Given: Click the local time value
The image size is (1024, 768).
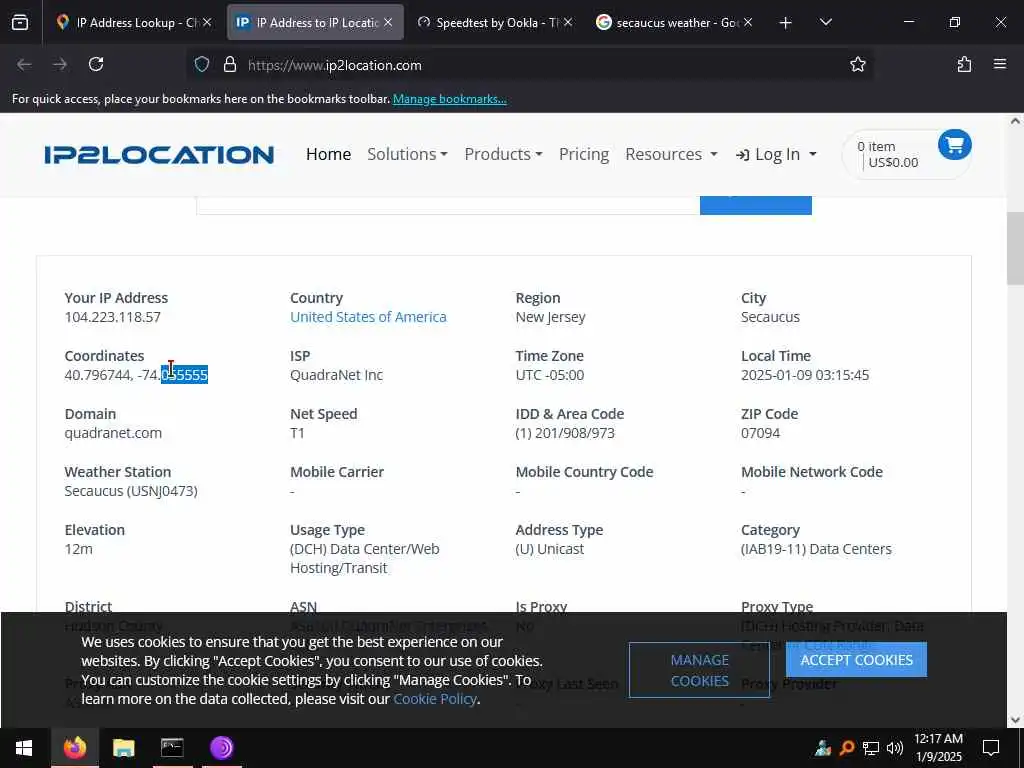Looking at the screenshot, I should [805, 376].
